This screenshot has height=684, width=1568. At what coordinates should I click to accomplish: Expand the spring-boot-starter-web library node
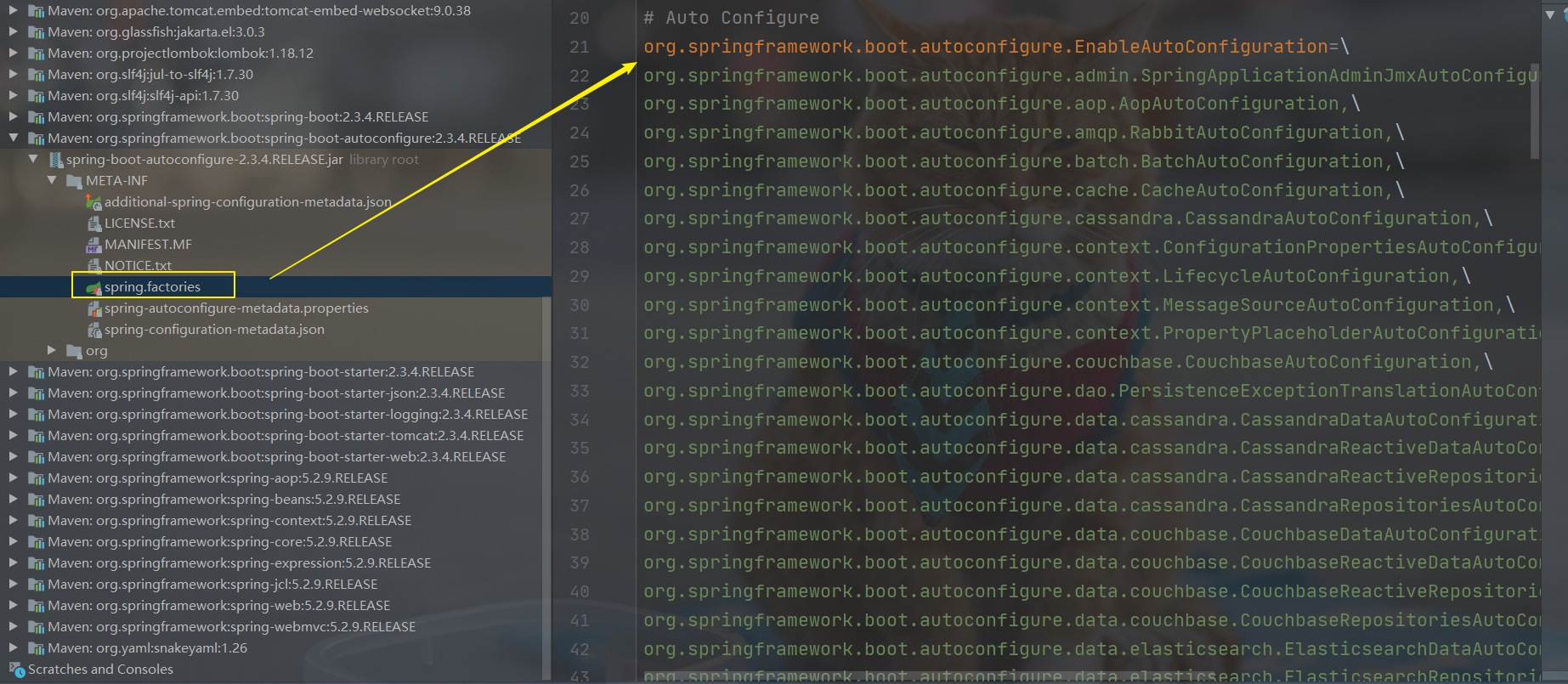13,457
